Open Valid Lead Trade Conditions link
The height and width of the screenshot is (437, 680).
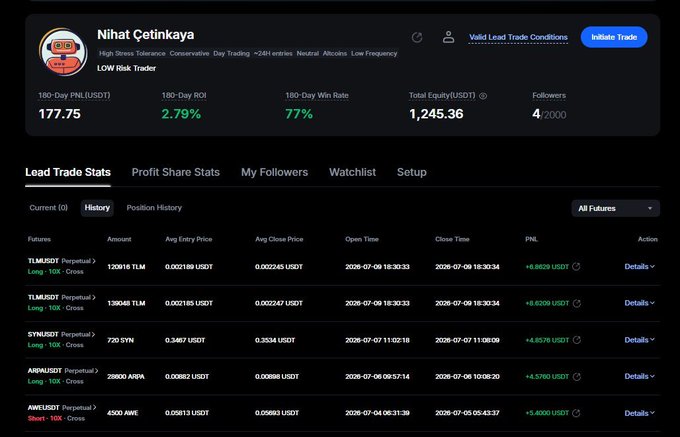click(x=518, y=37)
